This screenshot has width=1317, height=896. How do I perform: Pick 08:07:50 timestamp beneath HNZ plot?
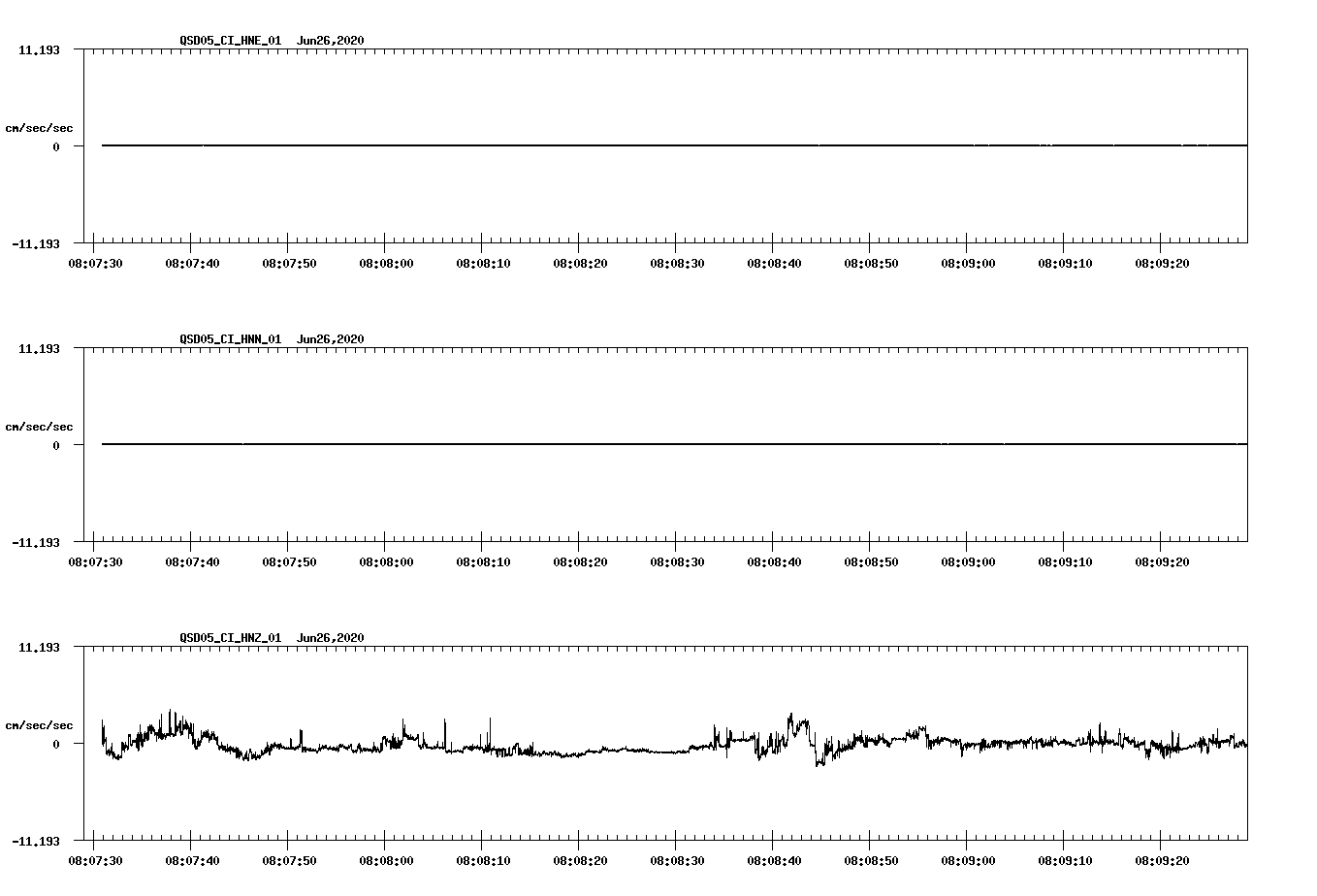point(289,860)
